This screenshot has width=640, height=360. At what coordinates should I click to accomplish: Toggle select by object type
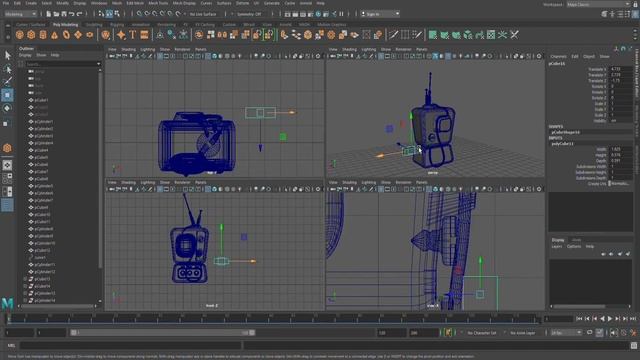click(109, 14)
